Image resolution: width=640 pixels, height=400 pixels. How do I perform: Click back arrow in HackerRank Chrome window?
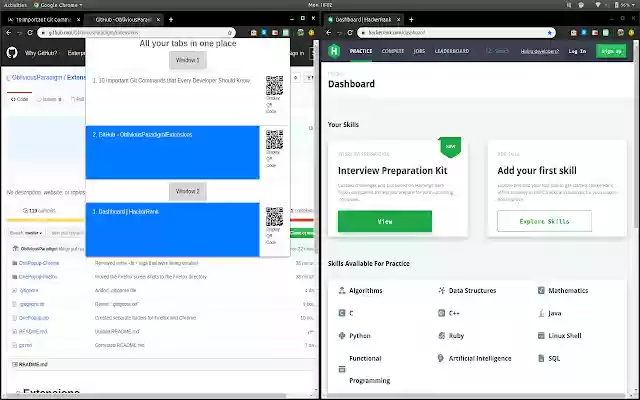coord(329,32)
